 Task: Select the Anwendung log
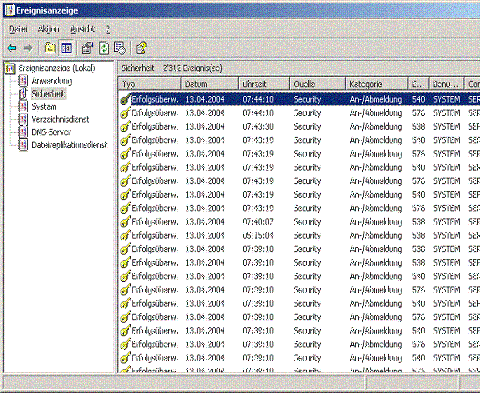(52, 81)
